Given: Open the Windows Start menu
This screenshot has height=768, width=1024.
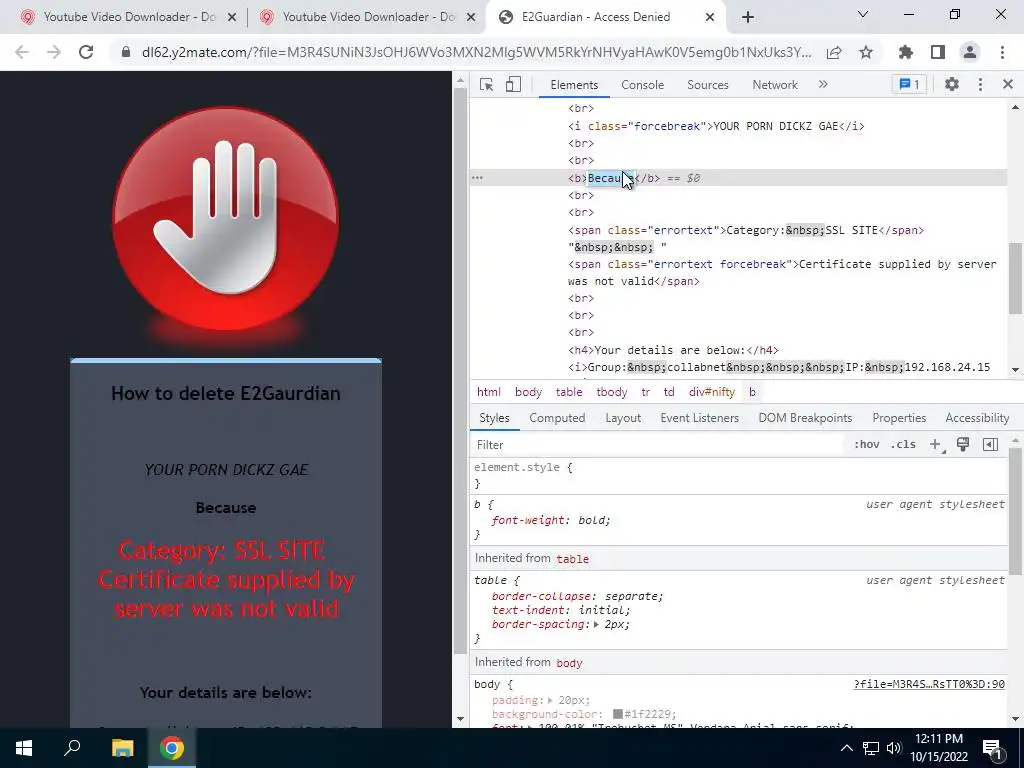Looking at the screenshot, I should point(24,748).
